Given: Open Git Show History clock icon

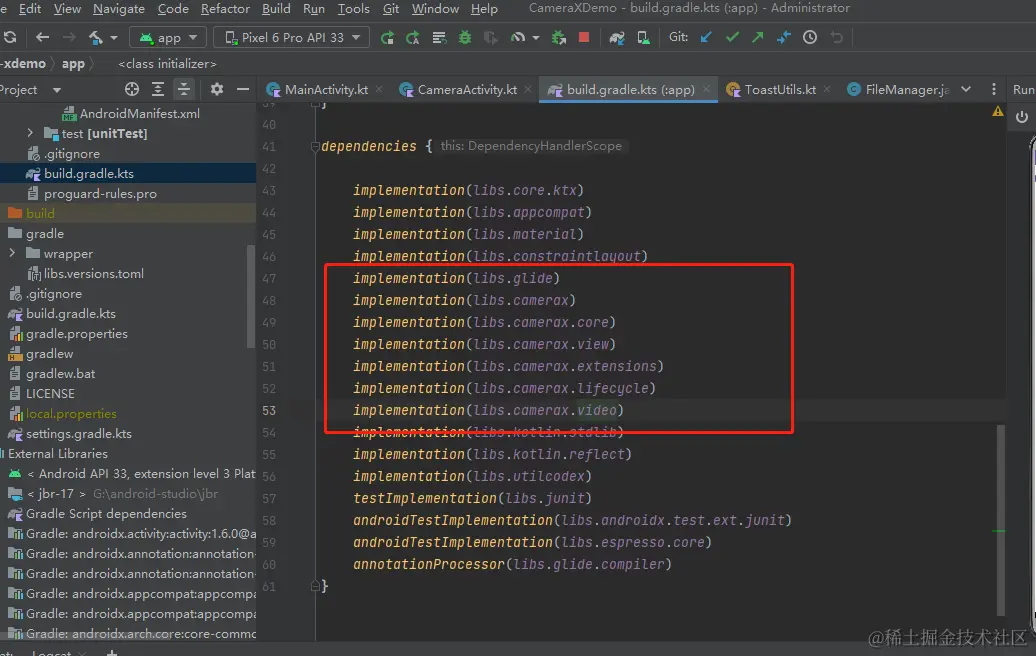Looking at the screenshot, I should click(x=810, y=38).
